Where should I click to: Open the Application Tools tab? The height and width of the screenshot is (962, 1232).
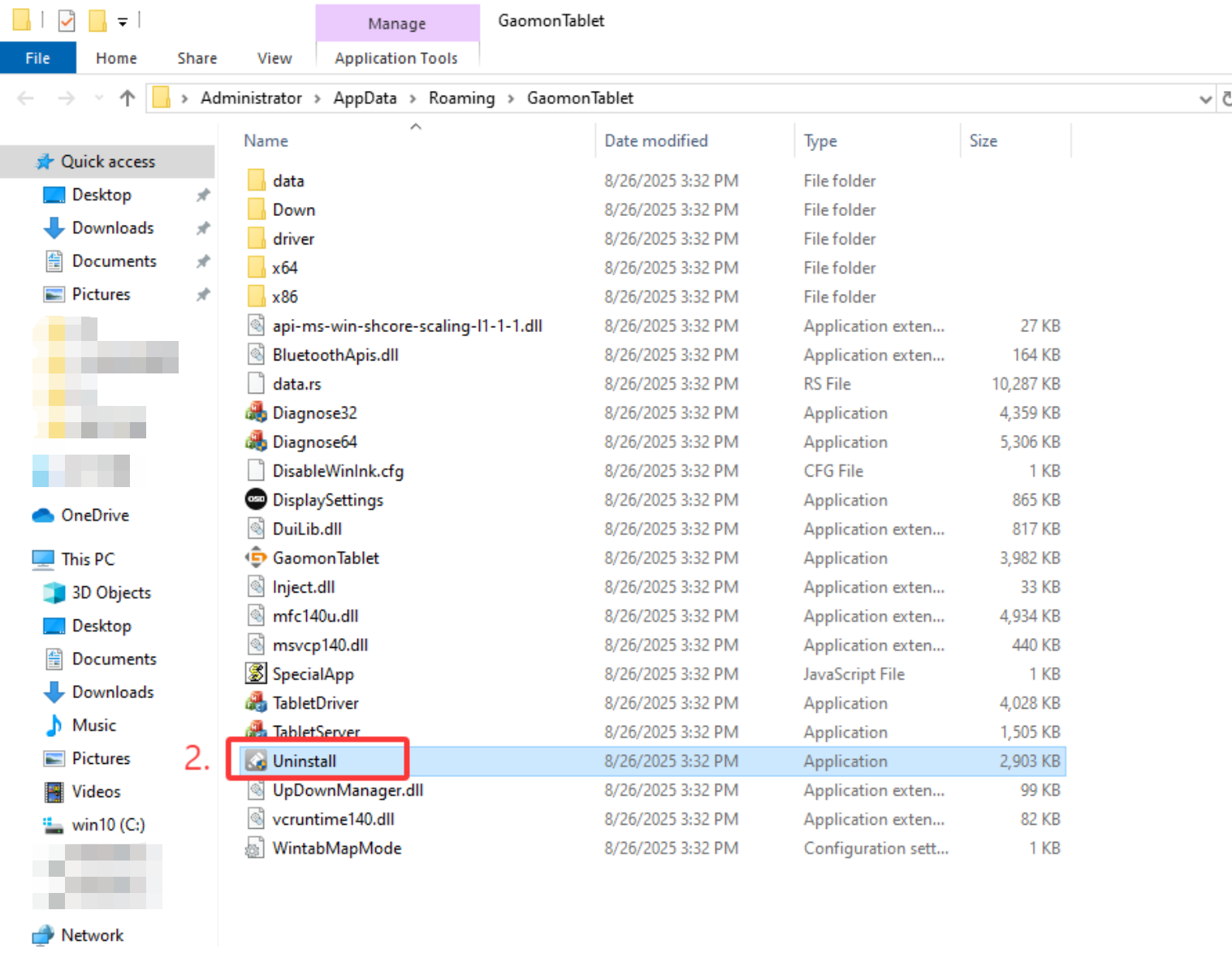coord(396,58)
